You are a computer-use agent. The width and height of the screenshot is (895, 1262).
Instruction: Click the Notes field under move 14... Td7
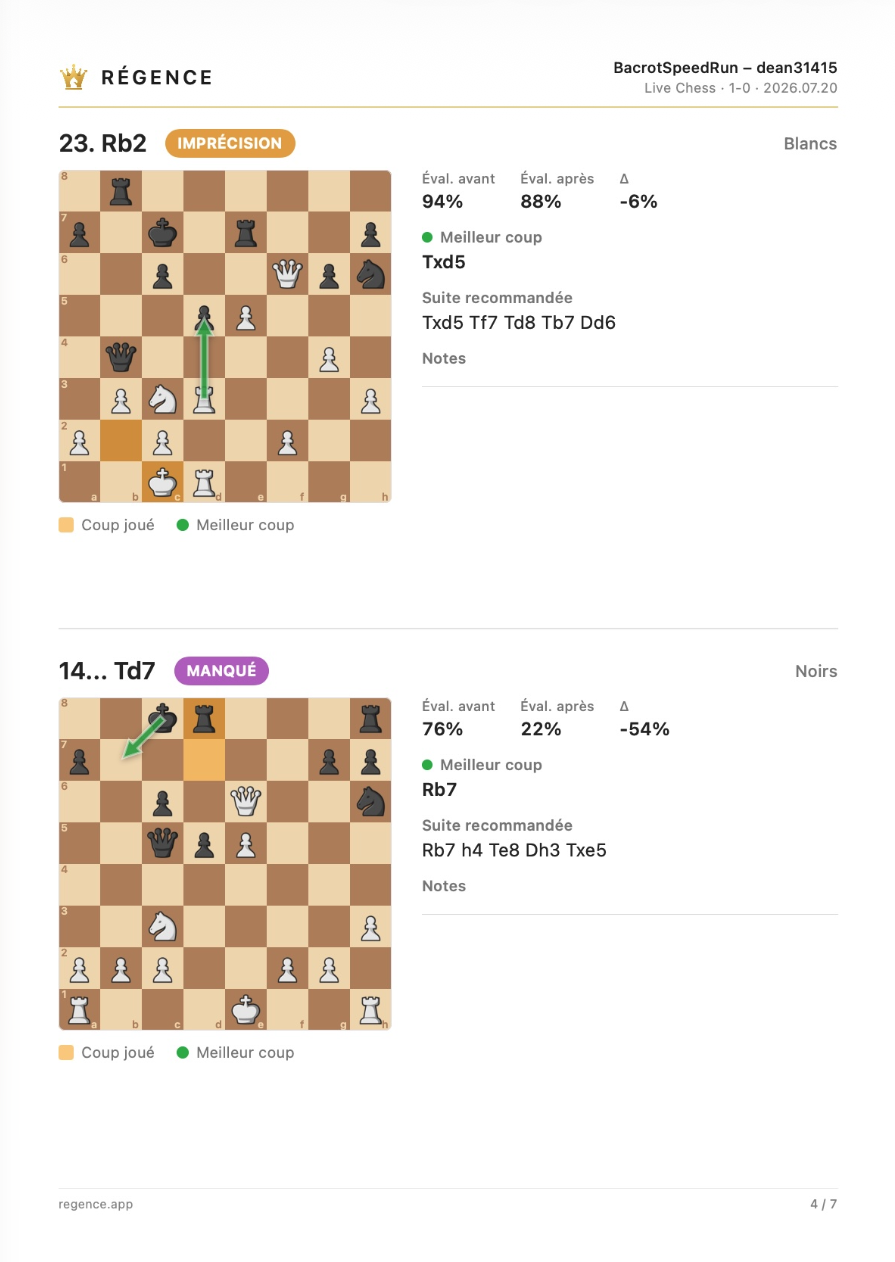pos(630,900)
